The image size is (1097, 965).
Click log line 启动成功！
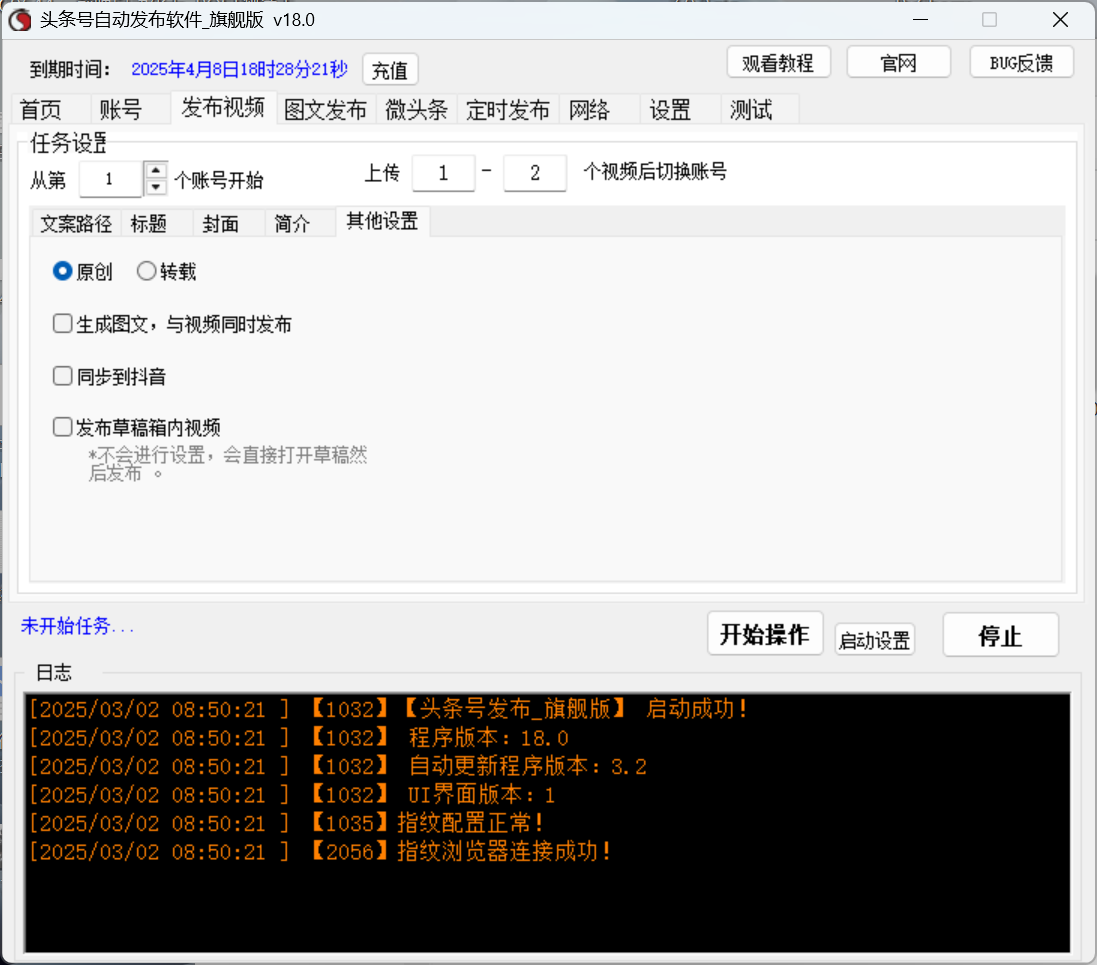388,709
